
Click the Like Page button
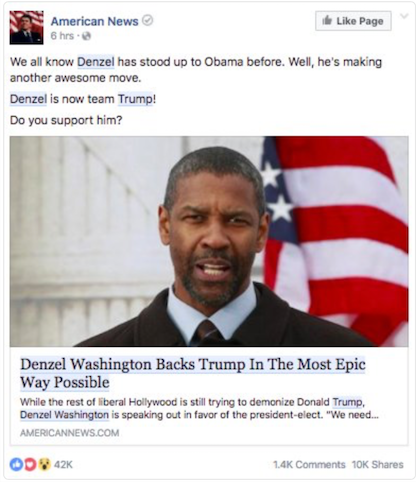[353, 21]
